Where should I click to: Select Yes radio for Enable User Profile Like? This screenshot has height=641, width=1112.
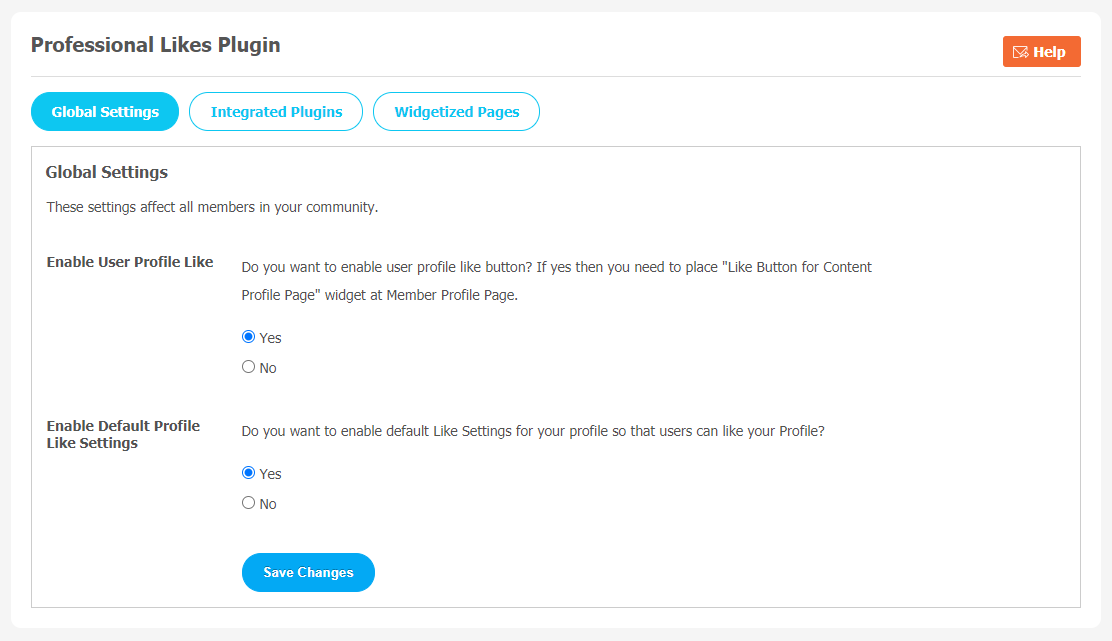248,337
